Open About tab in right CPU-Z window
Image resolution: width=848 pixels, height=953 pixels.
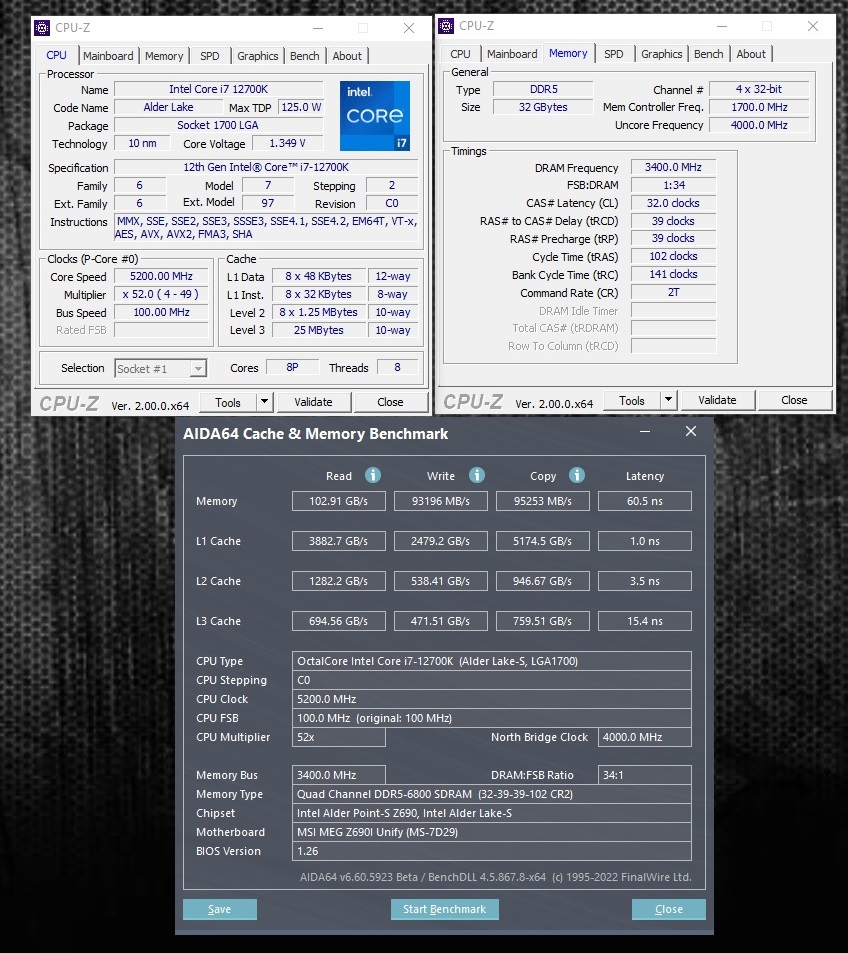click(751, 54)
